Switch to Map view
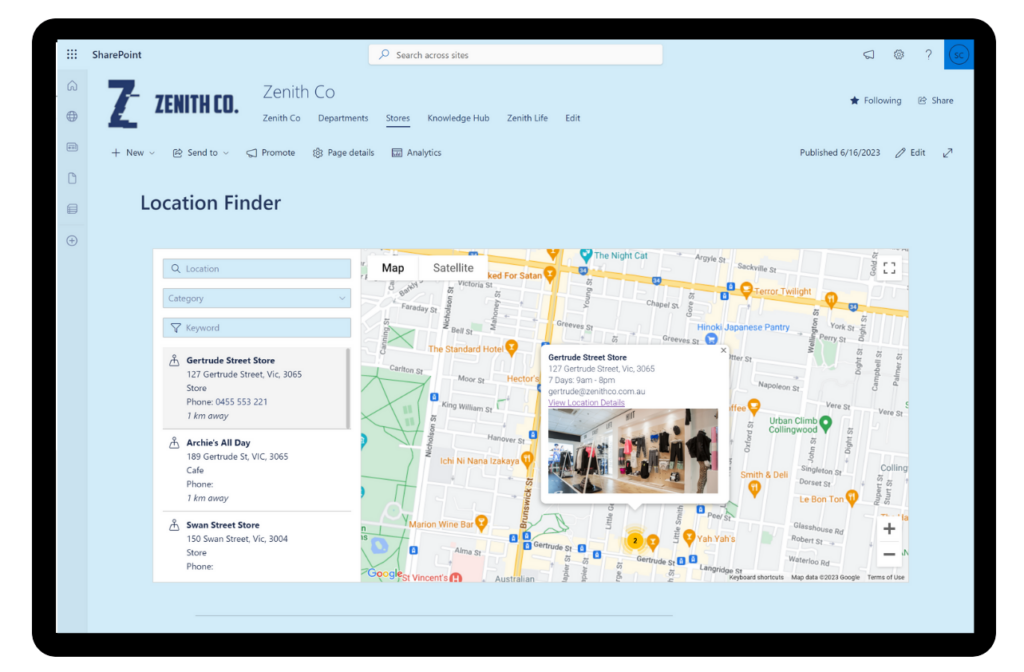The width and height of the screenshot is (1024, 672). tap(392, 268)
